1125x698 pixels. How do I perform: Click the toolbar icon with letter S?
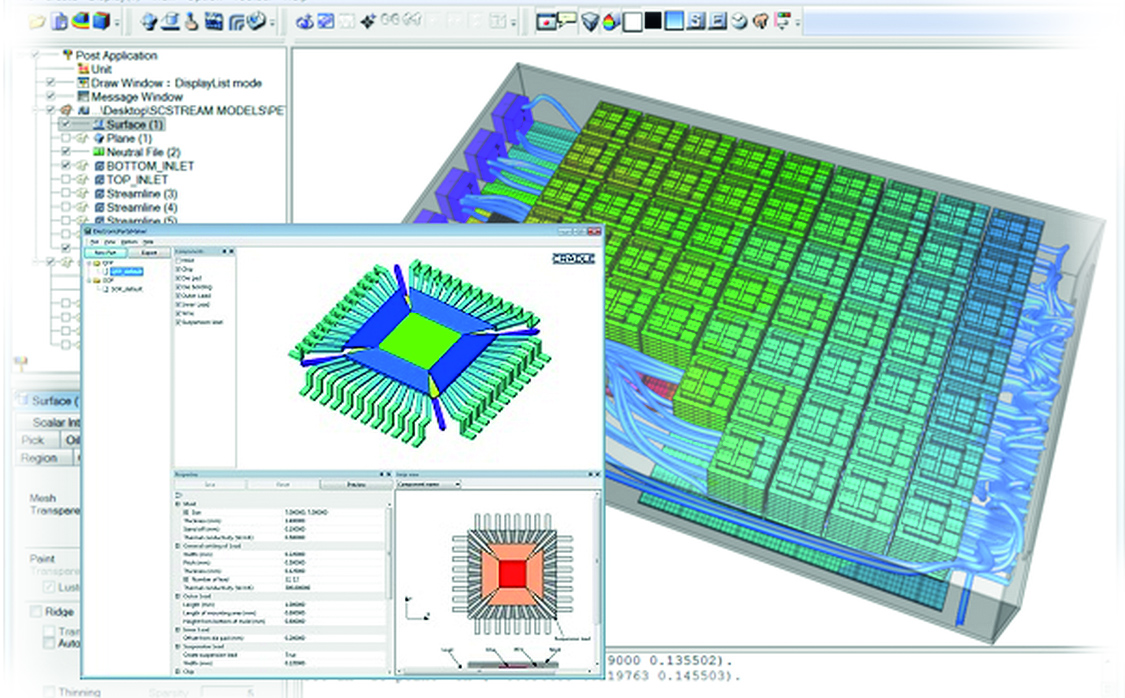point(695,22)
